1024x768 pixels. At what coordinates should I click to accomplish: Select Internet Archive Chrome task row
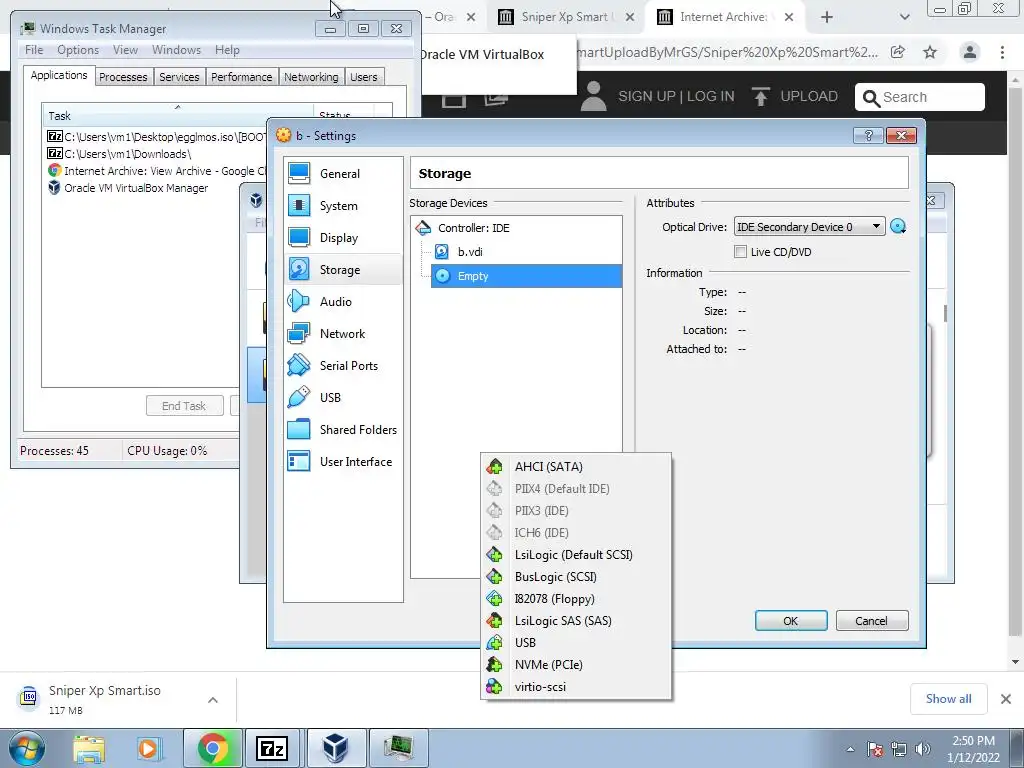click(155, 170)
